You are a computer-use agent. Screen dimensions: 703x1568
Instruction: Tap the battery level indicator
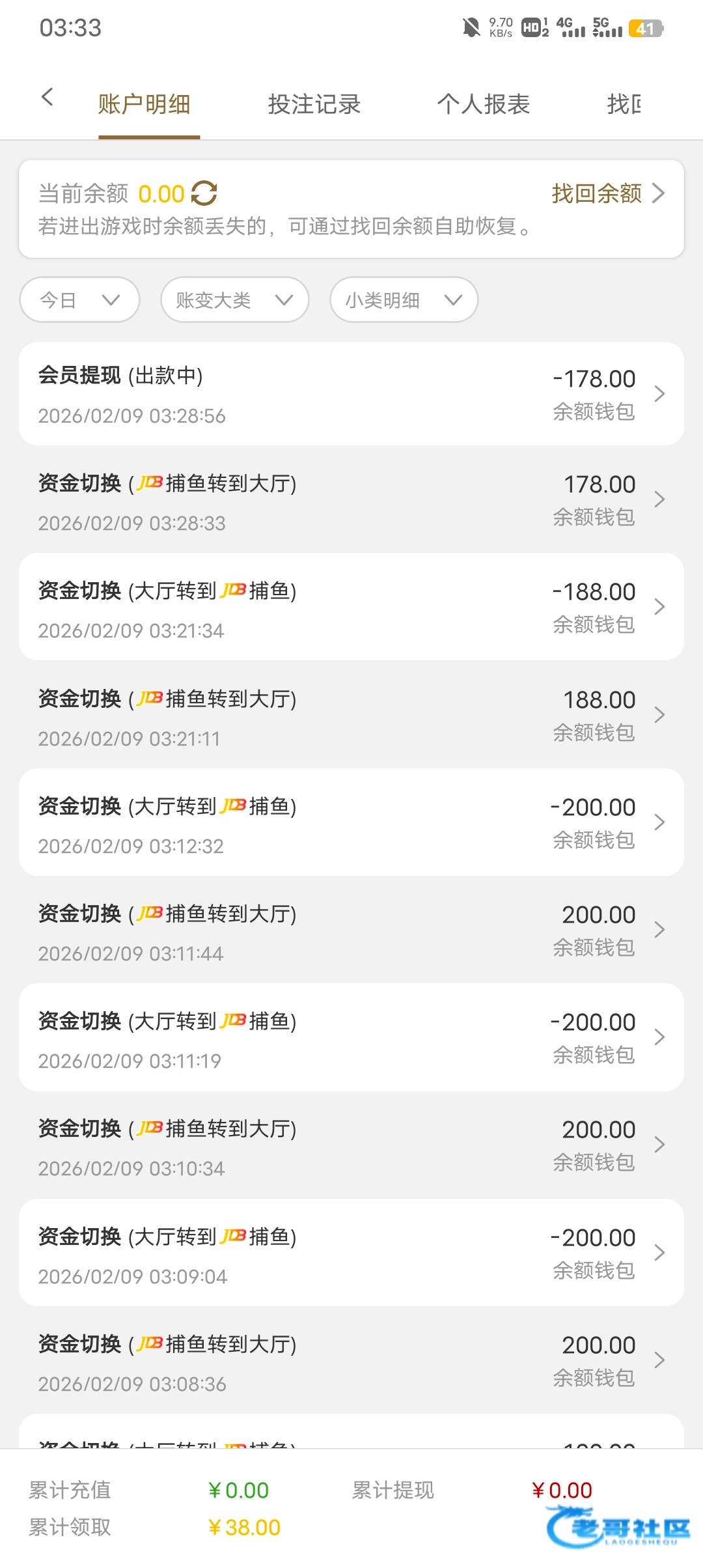[x=645, y=29]
